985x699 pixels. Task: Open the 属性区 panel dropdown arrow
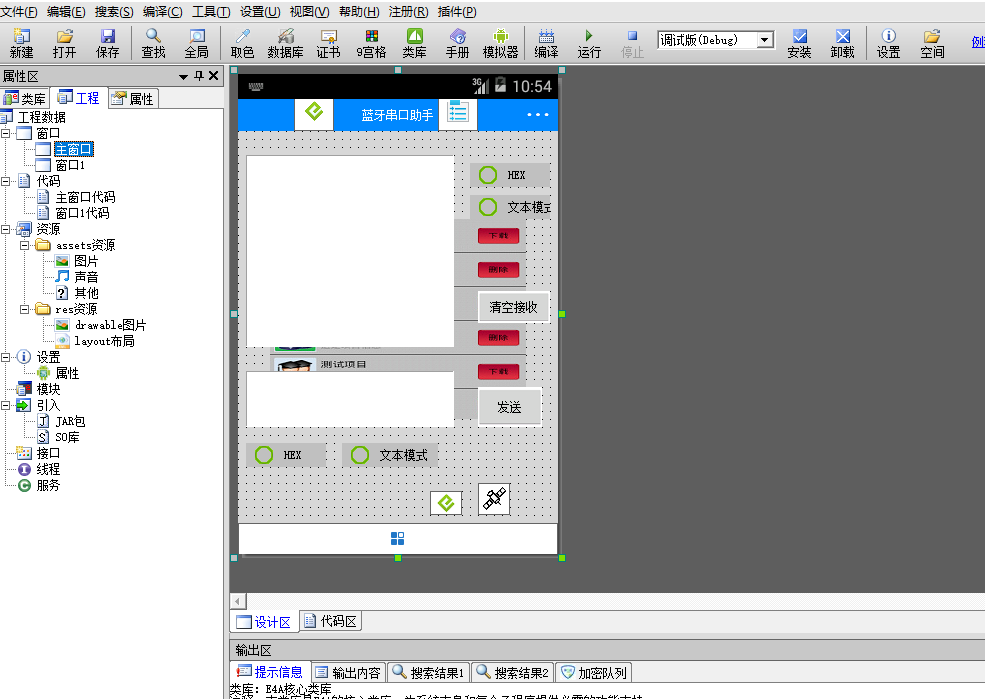tap(183, 77)
